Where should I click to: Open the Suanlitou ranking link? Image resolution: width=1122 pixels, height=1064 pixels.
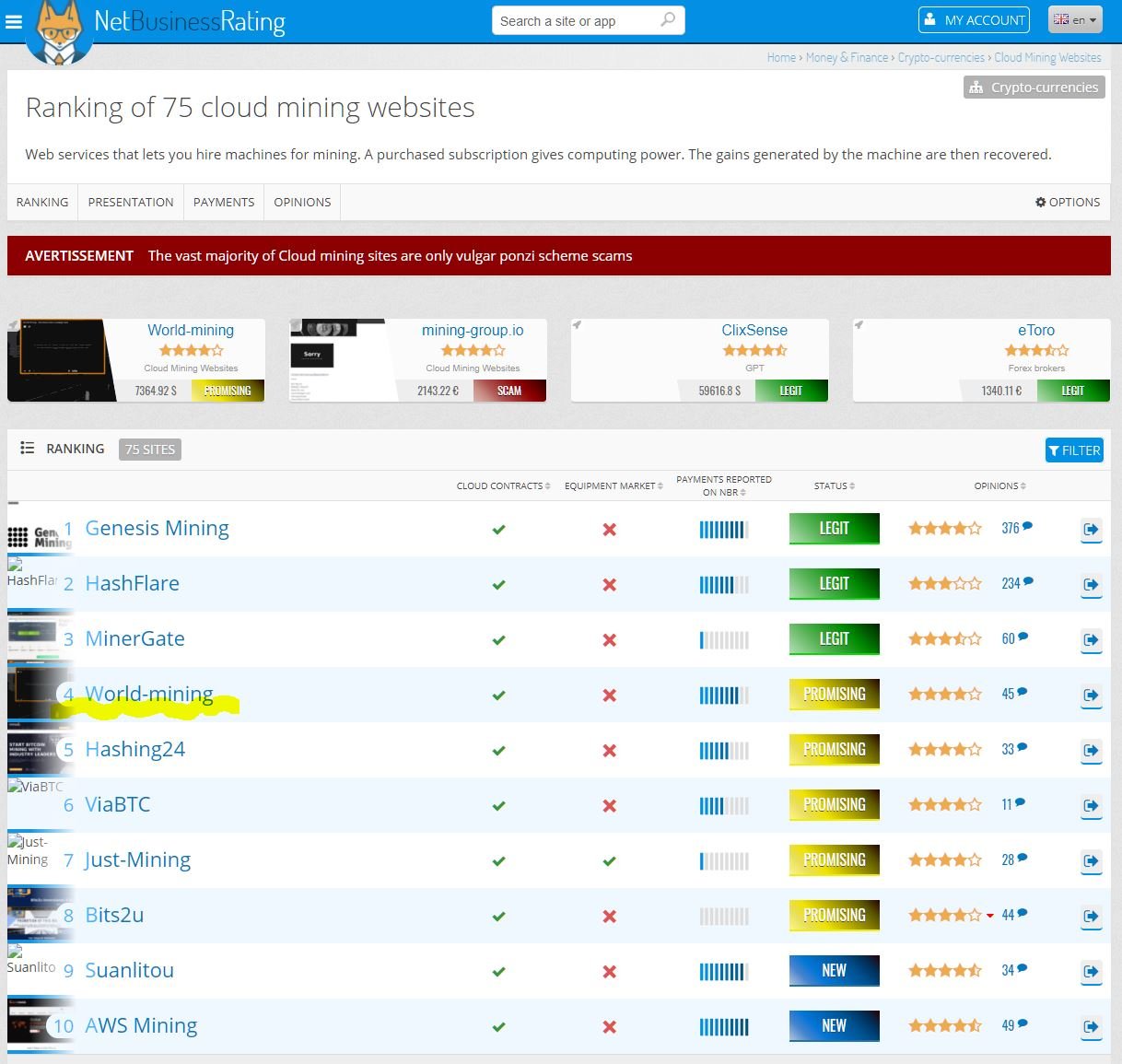click(x=129, y=970)
